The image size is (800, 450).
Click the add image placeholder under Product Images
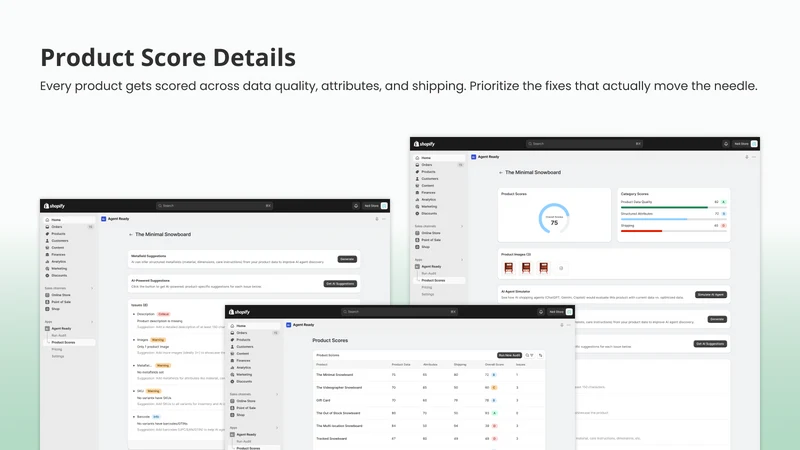click(x=561, y=268)
